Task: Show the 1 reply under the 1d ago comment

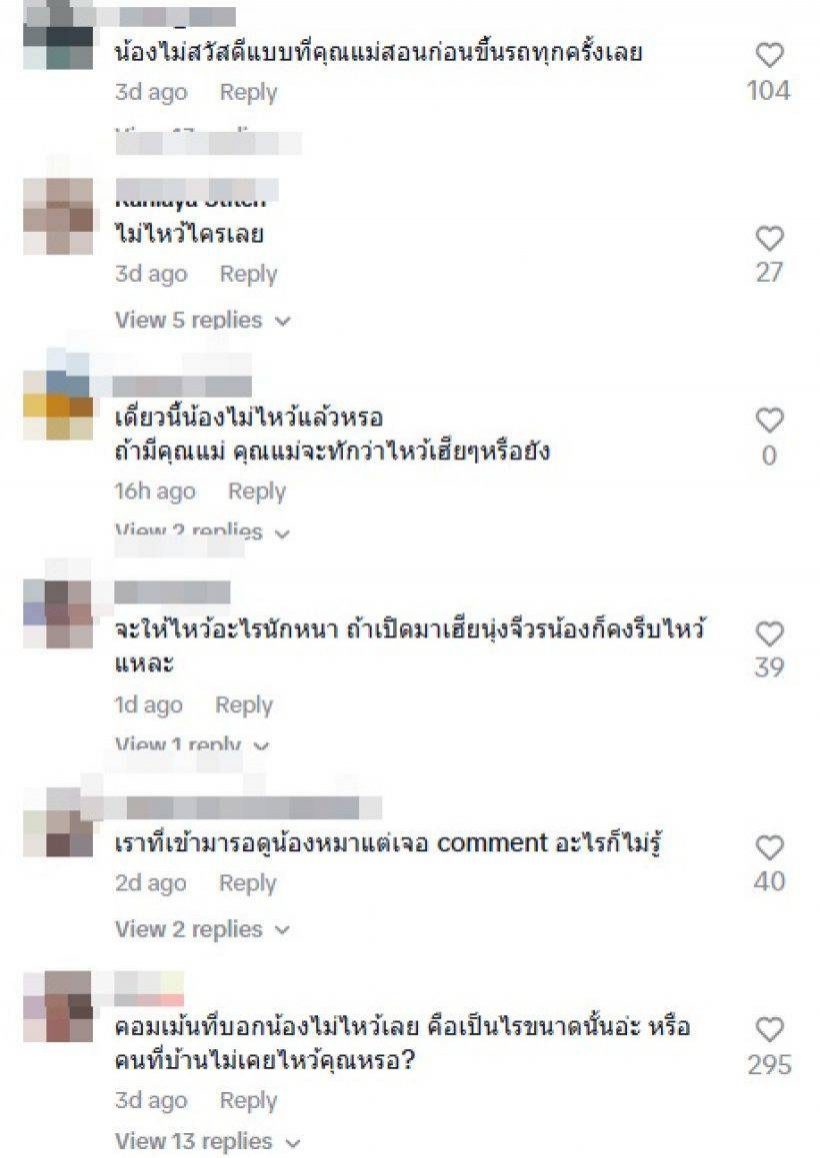Action: click(x=192, y=744)
